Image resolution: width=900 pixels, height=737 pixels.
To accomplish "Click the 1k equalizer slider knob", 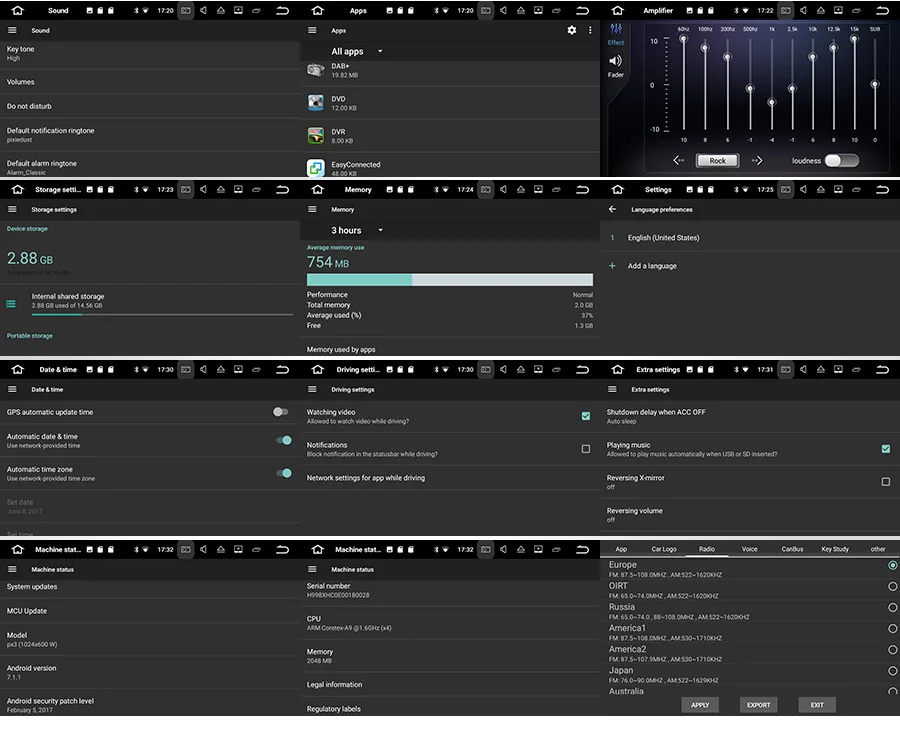I will coord(772,103).
